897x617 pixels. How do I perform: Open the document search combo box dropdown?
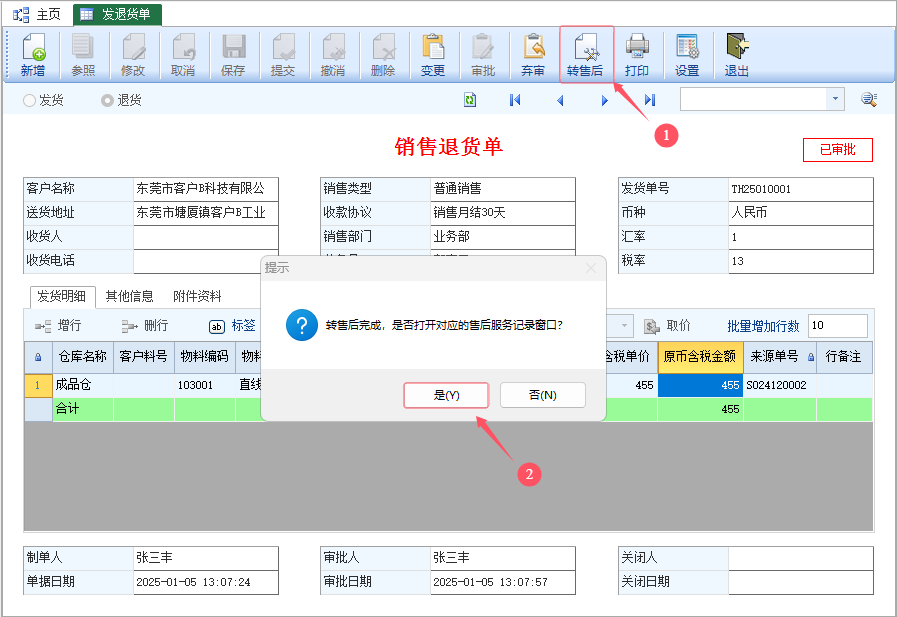pos(835,99)
